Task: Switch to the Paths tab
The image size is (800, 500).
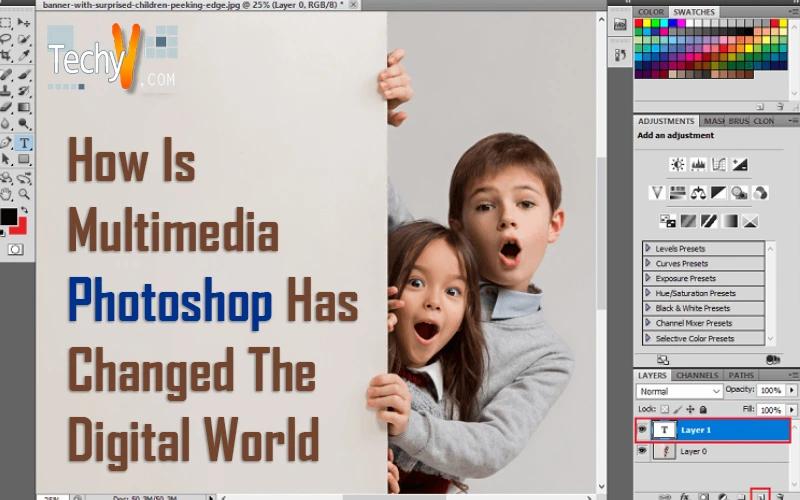Action: pyautogui.click(x=741, y=375)
